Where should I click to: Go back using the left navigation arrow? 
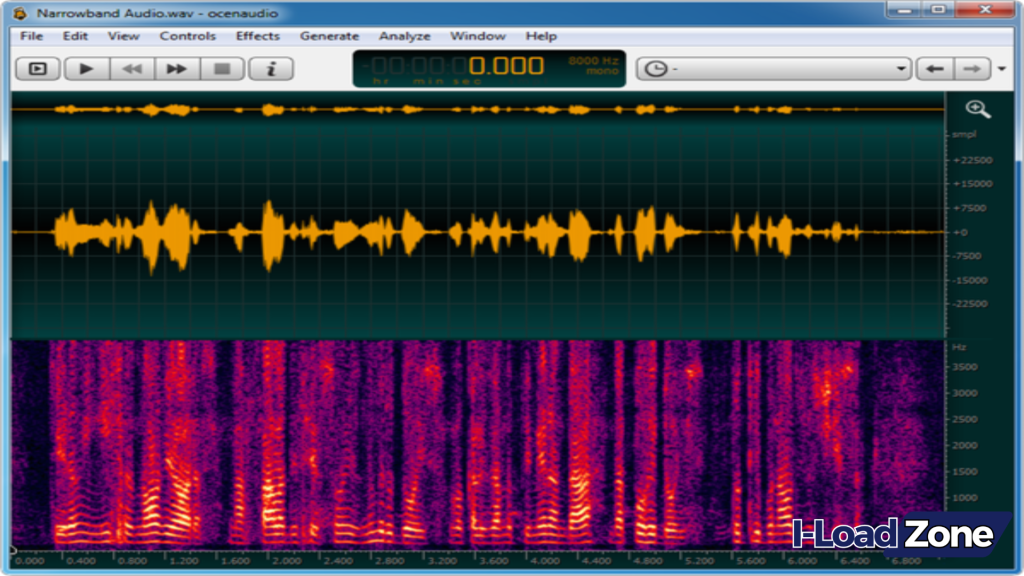[x=934, y=68]
